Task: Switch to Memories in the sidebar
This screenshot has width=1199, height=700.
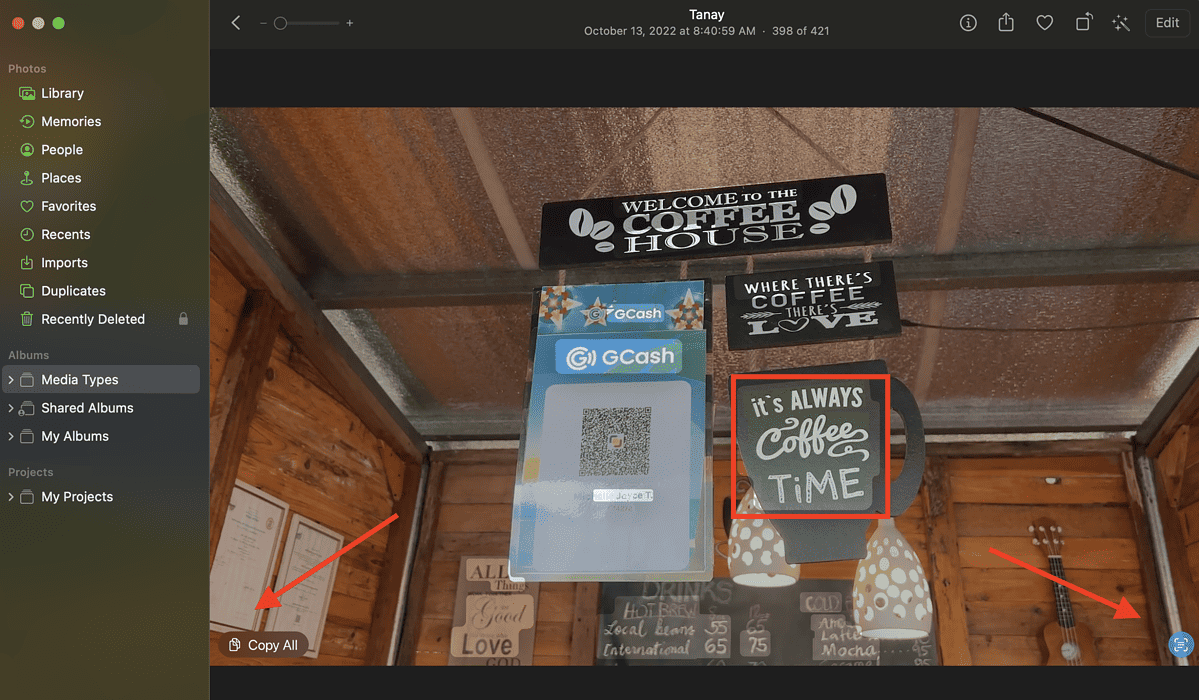Action: click(70, 121)
